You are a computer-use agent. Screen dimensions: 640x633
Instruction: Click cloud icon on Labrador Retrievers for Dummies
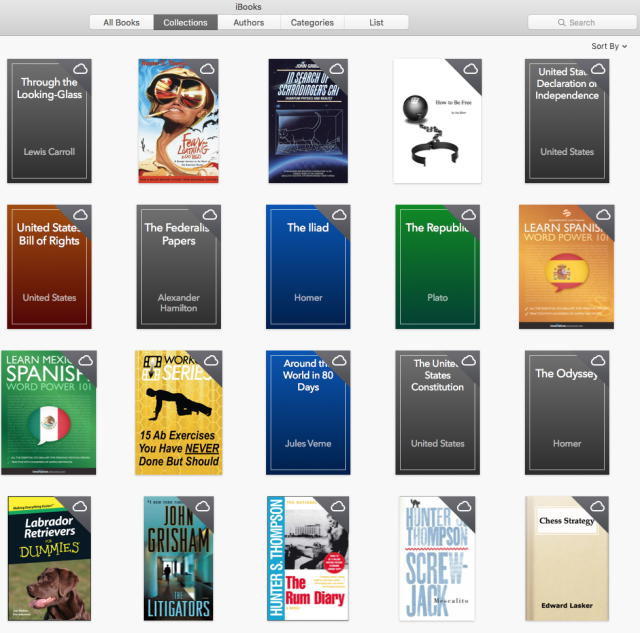coord(80,506)
